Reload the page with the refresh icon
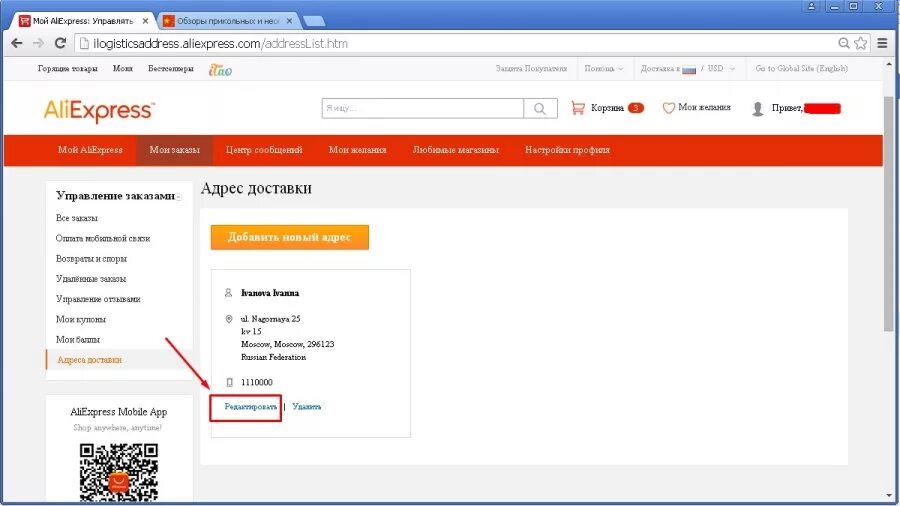Image resolution: width=900 pixels, height=506 pixels. pos(60,43)
